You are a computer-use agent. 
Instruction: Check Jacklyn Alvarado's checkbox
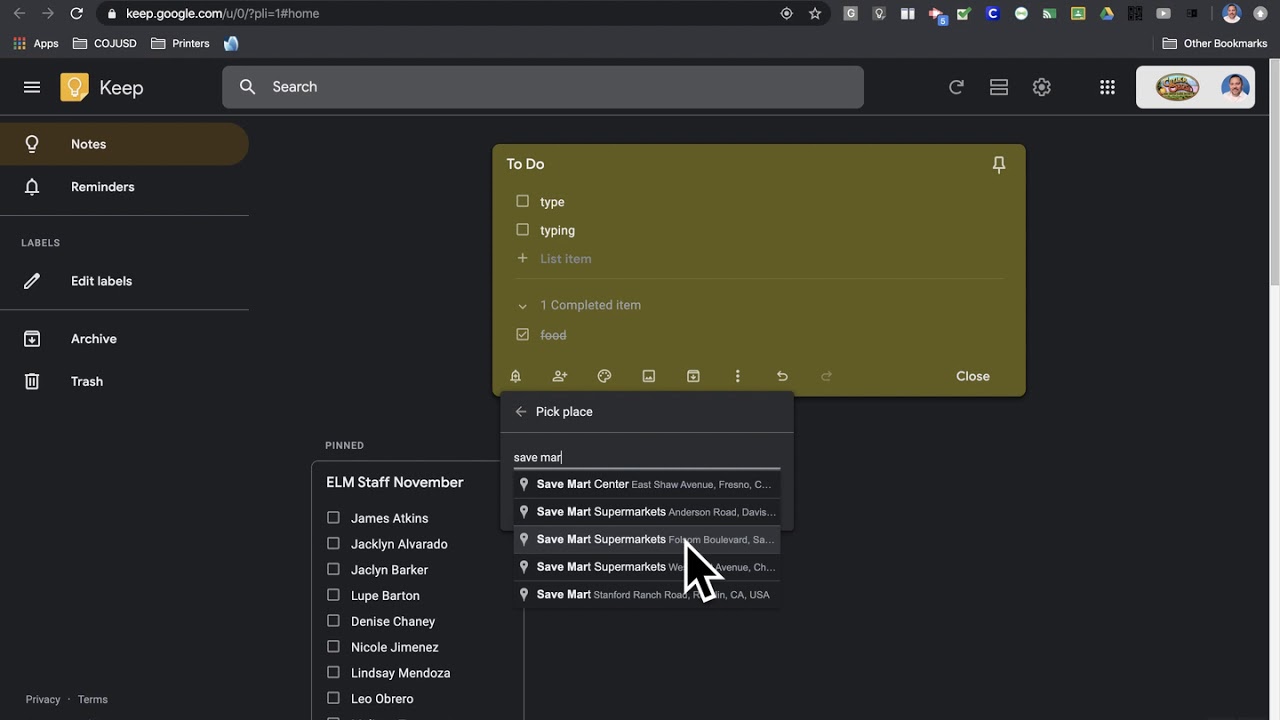[x=333, y=544]
